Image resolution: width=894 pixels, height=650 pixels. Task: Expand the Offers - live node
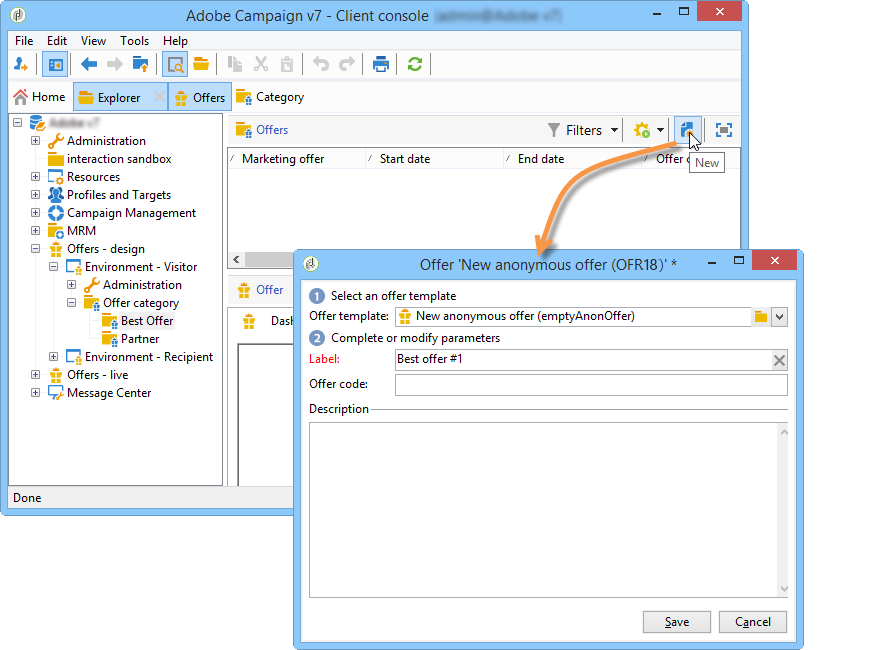(x=35, y=375)
